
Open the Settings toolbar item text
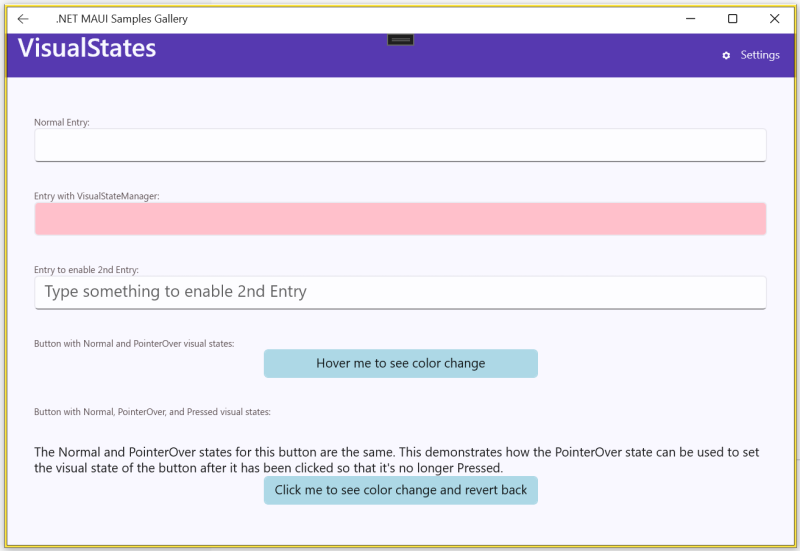759,56
